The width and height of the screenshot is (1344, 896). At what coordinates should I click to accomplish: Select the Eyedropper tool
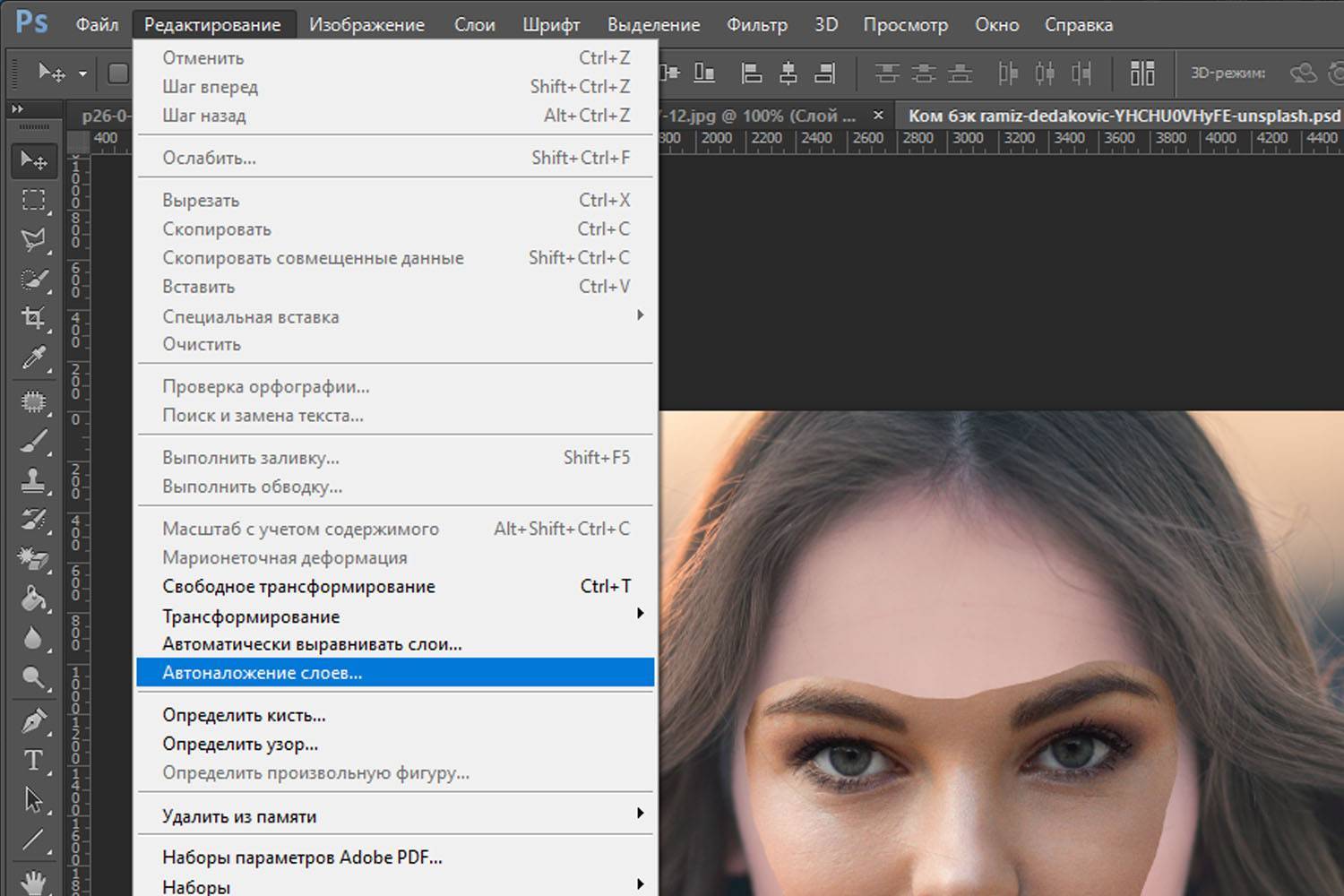pyautogui.click(x=33, y=358)
